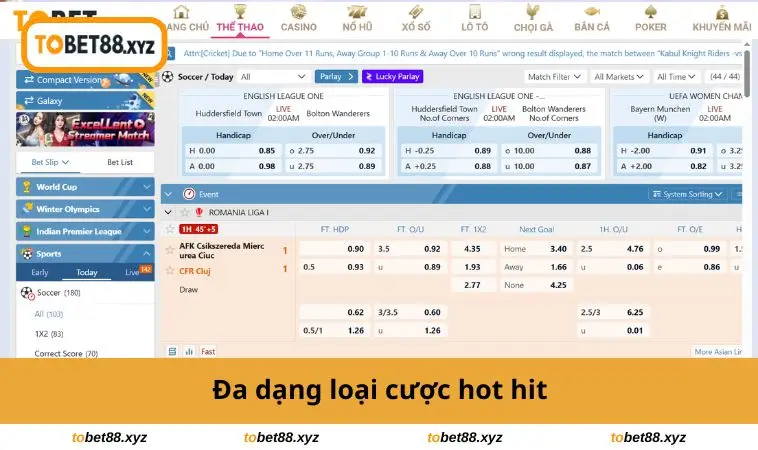This screenshot has width=758, height=450.
Task: Click the Nổ Hũ 777 icon
Action: [357, 11]
